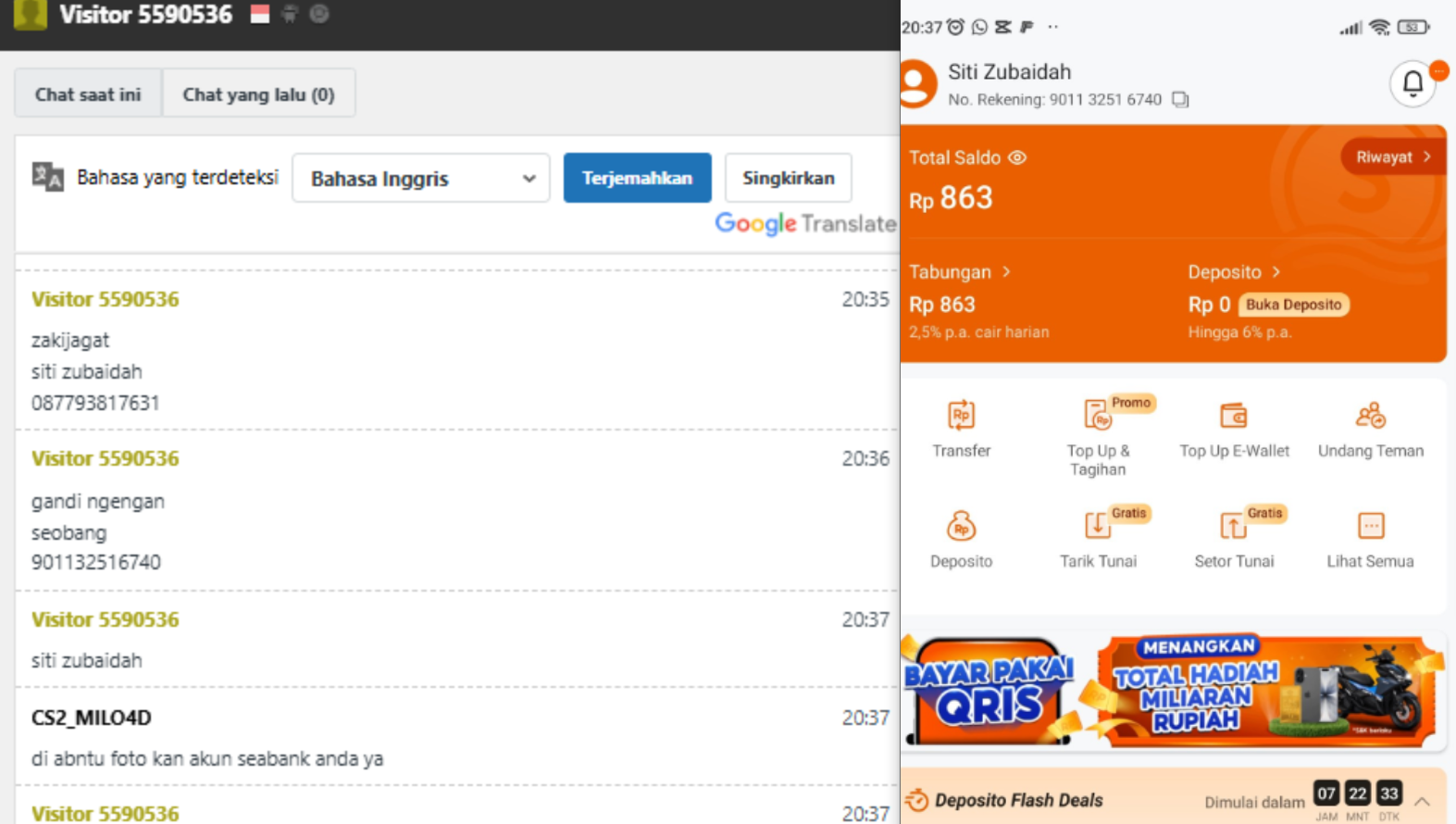Image resolution: width=1456 pixels, height=824 pixels.
Task: Click the round icon after visitor flag
Action: (x=319, y=14)
